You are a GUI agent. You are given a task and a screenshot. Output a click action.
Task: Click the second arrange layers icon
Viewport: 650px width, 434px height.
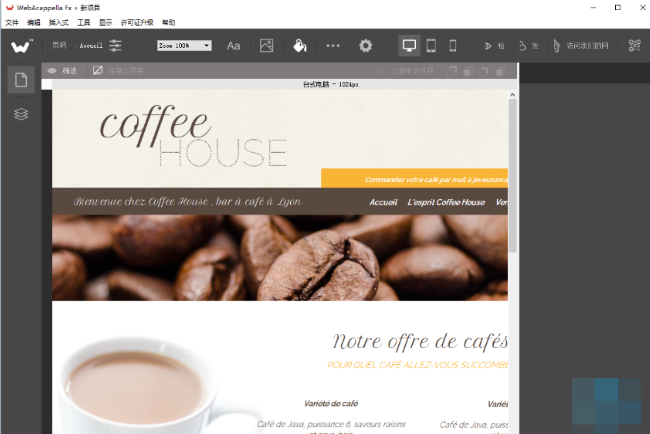[468, 71]
